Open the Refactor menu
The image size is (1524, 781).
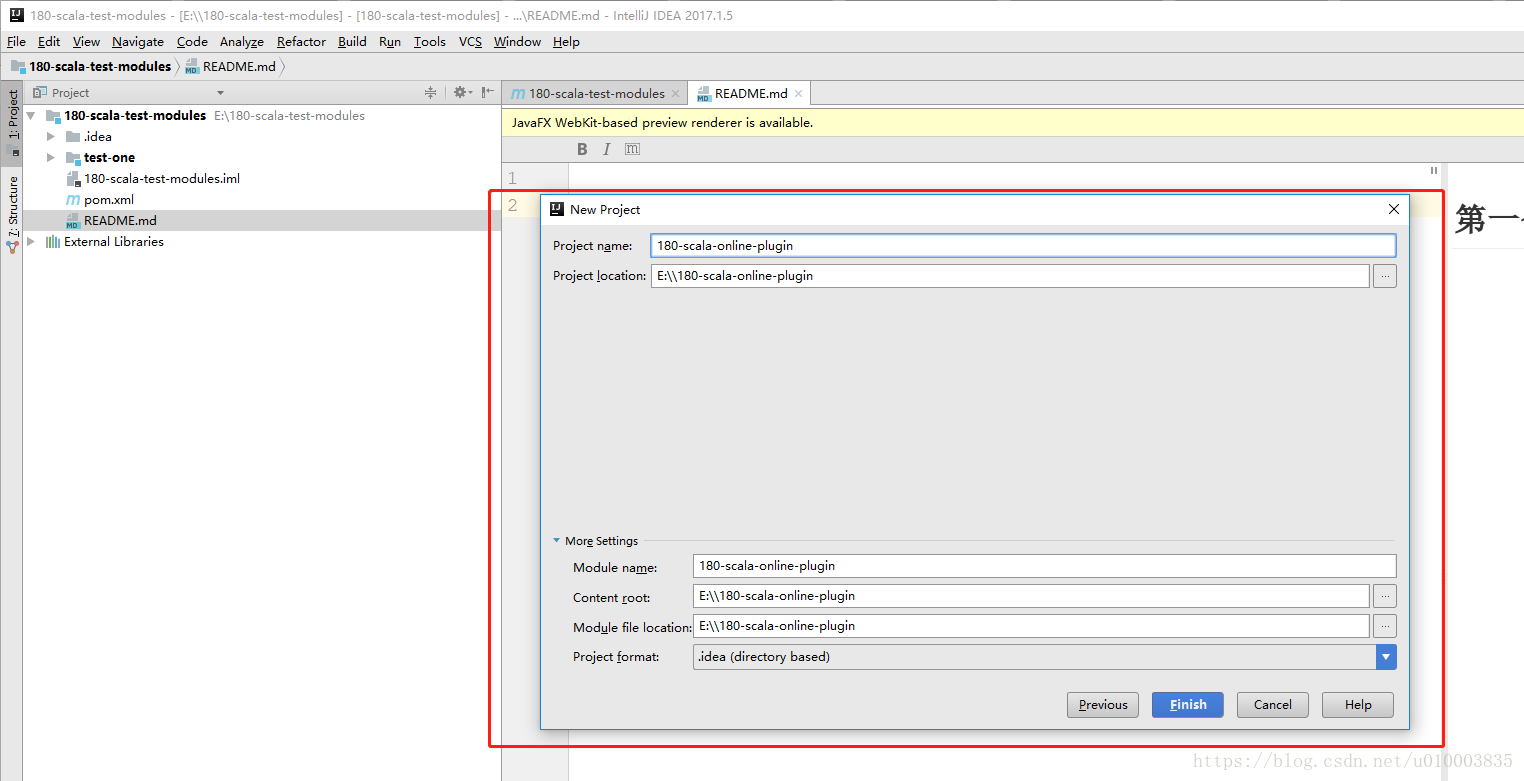point(301,42)
